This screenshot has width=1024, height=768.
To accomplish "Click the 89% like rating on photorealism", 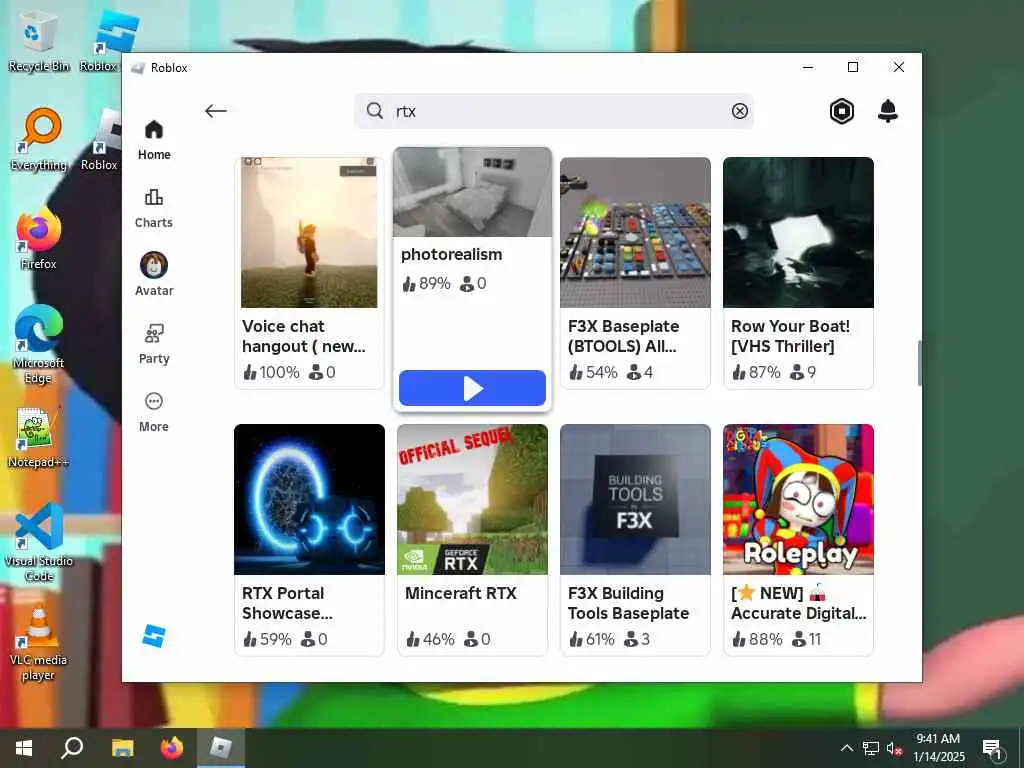I will [x=426, y=283].
